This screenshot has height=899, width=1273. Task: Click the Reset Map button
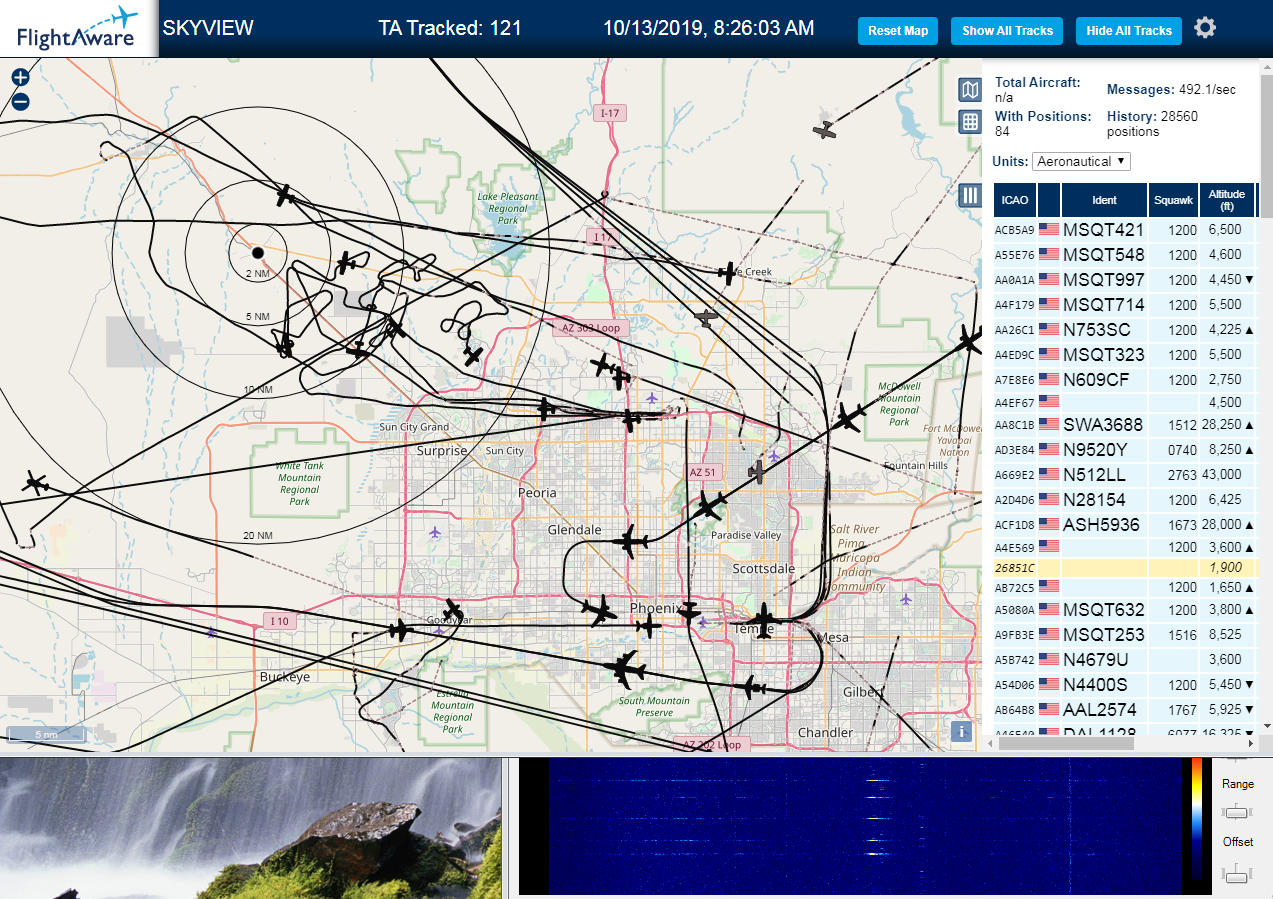[x=898, y=31]
